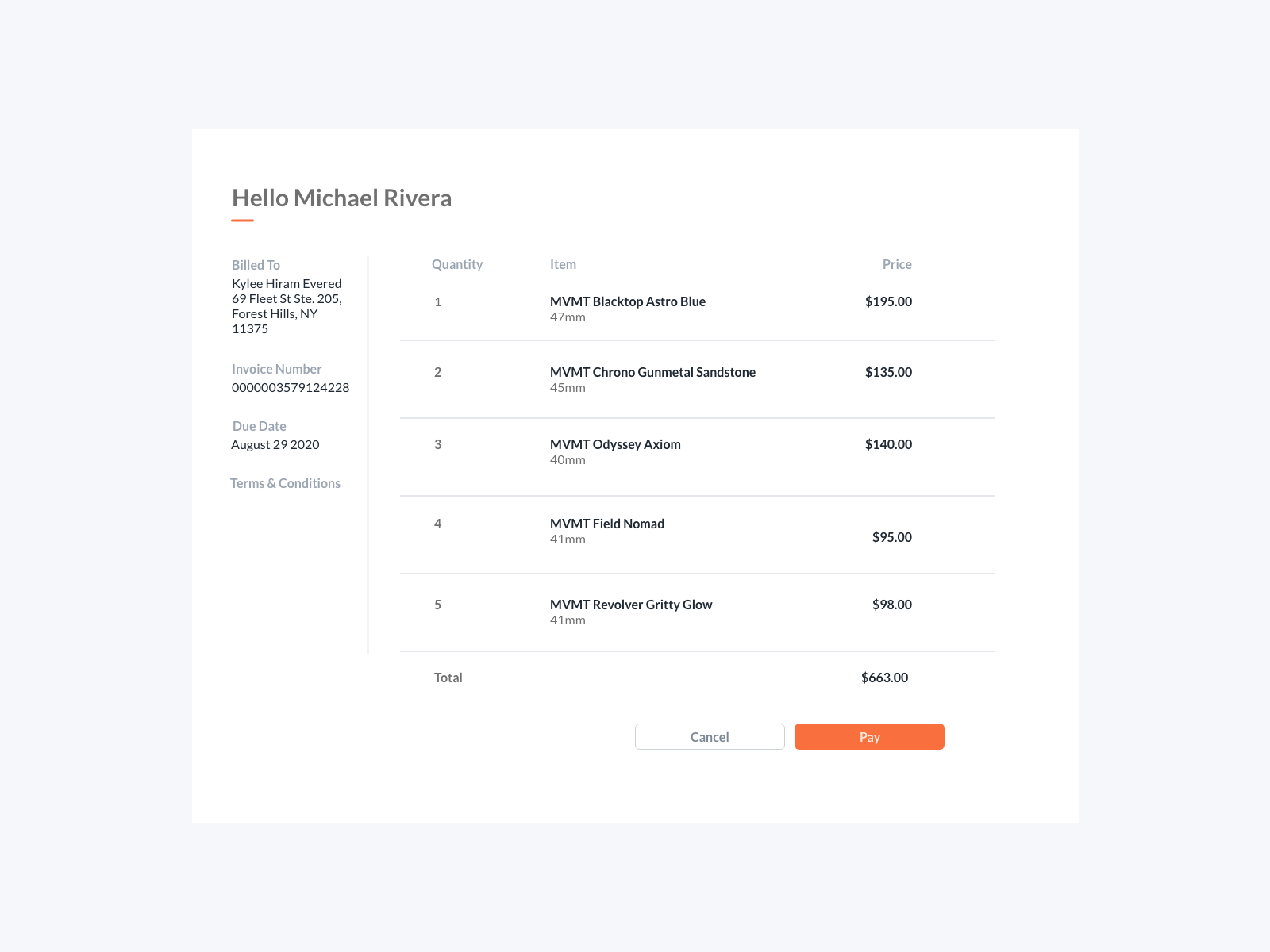This screenshot has height=952, width=1270.
Task: Select the MVMT Chrono Gunmetal Sandstone row
Action: coord(653,371)
